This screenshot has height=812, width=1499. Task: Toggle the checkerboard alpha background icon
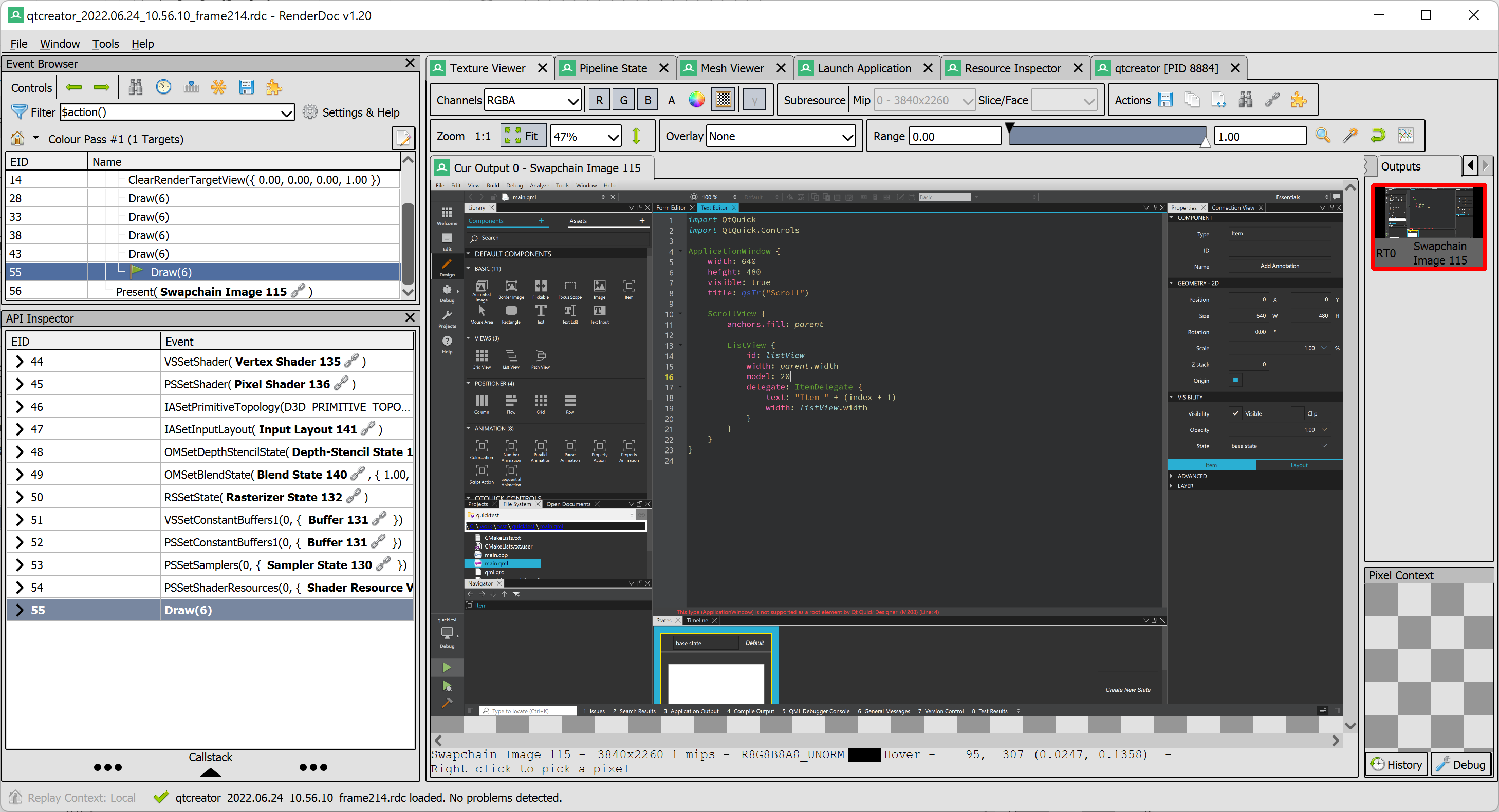click(x=723, y=99)
